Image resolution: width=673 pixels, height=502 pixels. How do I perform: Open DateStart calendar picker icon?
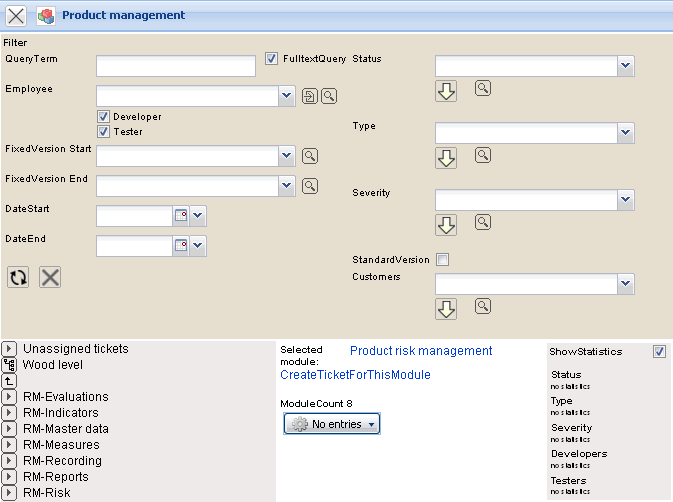(x=181, y=216)
